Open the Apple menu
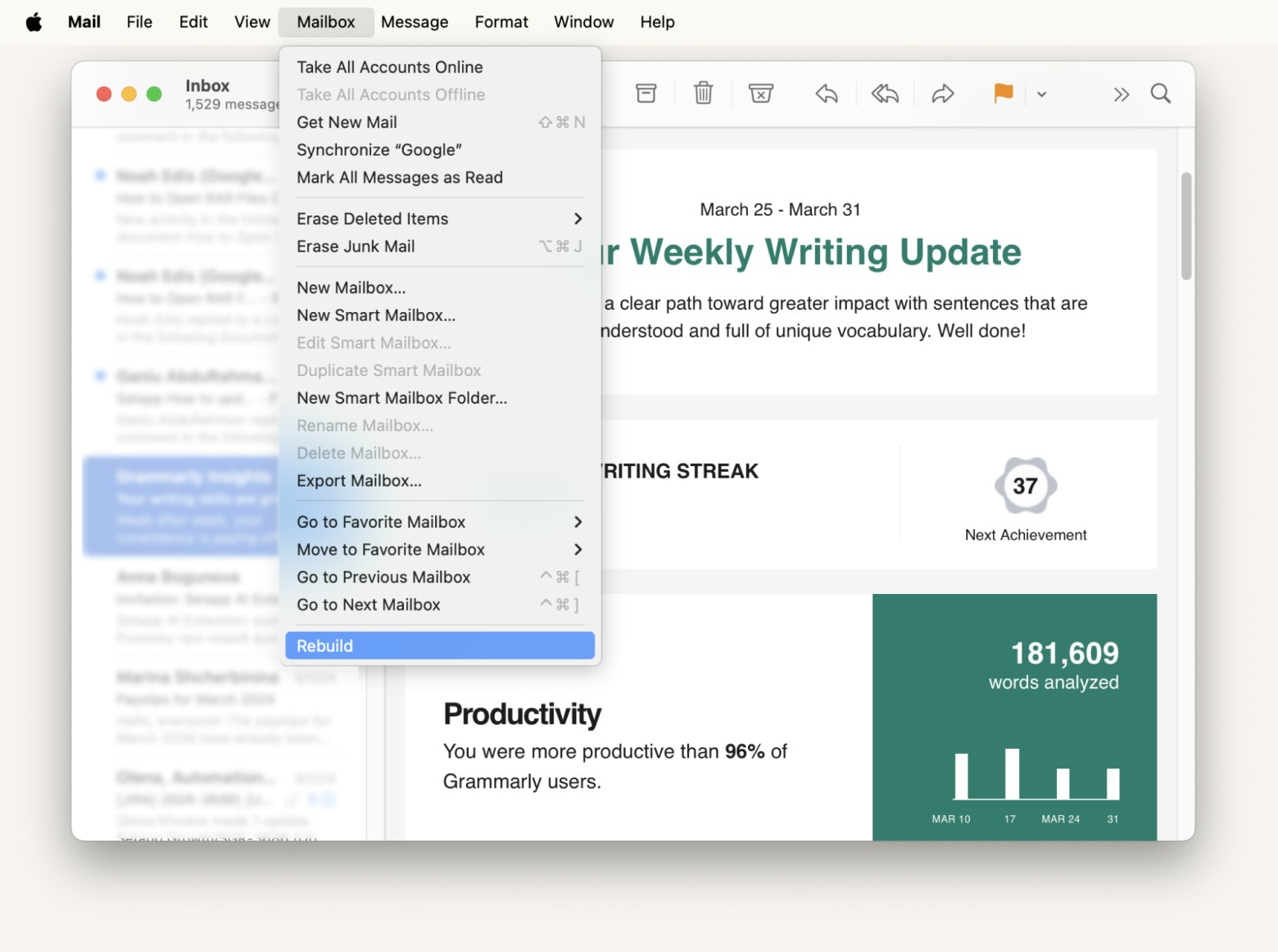The height and width of the screenshot is (952, 1278). pyautogui.click(x=34, y=22)
